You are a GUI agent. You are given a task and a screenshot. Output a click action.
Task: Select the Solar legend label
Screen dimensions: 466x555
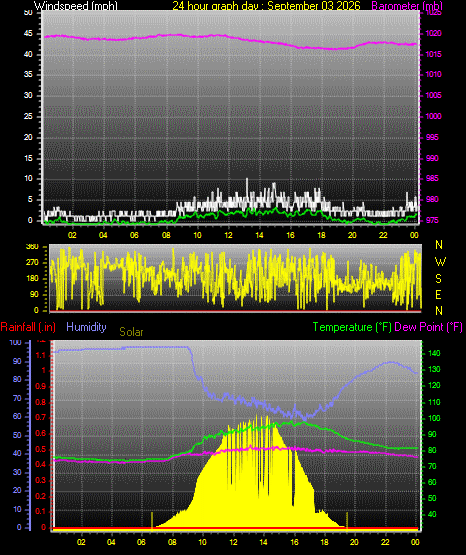131,332
